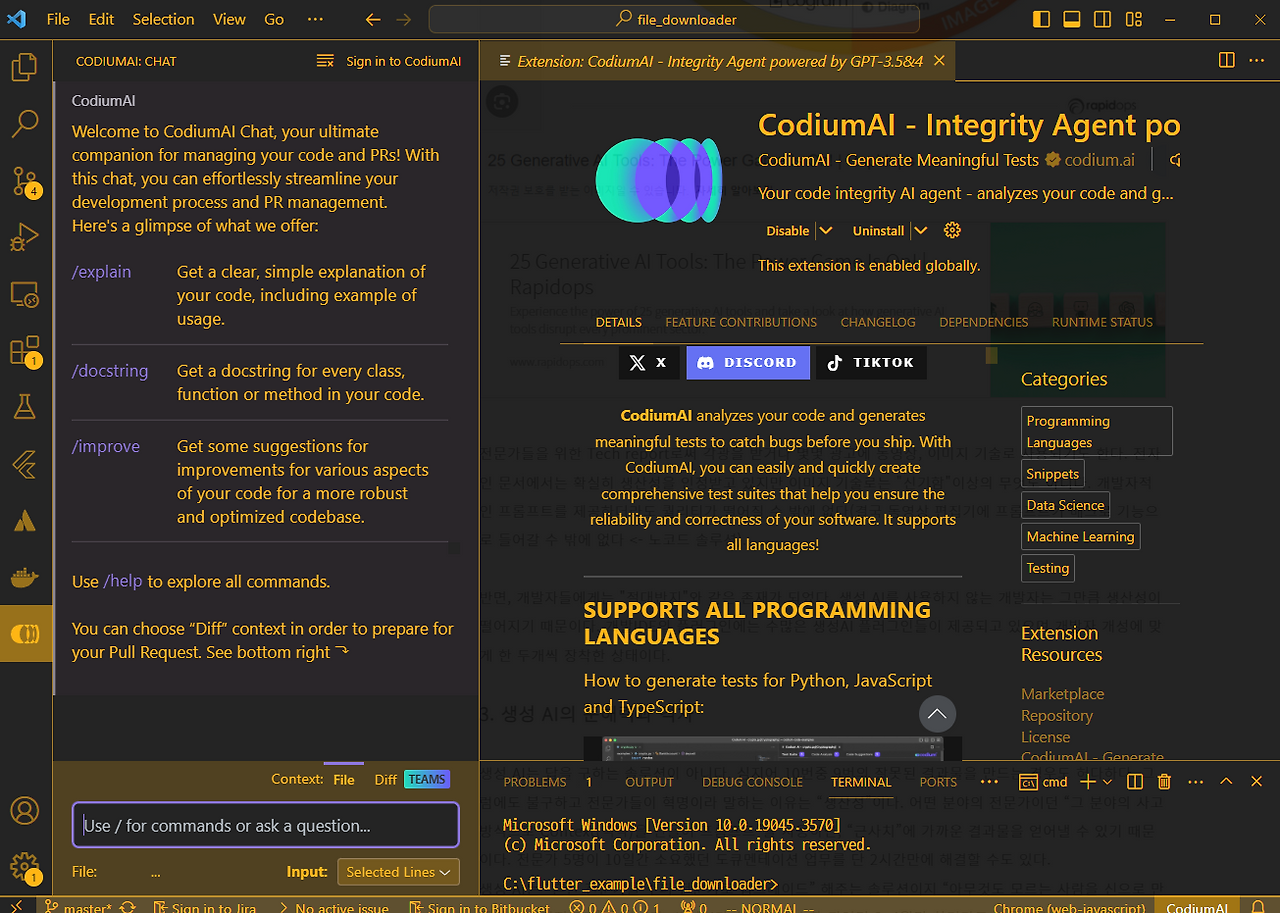Switch to Debug Console panel tab
The width and height of the screenshot is (1280, 913).
pos(752,782)
